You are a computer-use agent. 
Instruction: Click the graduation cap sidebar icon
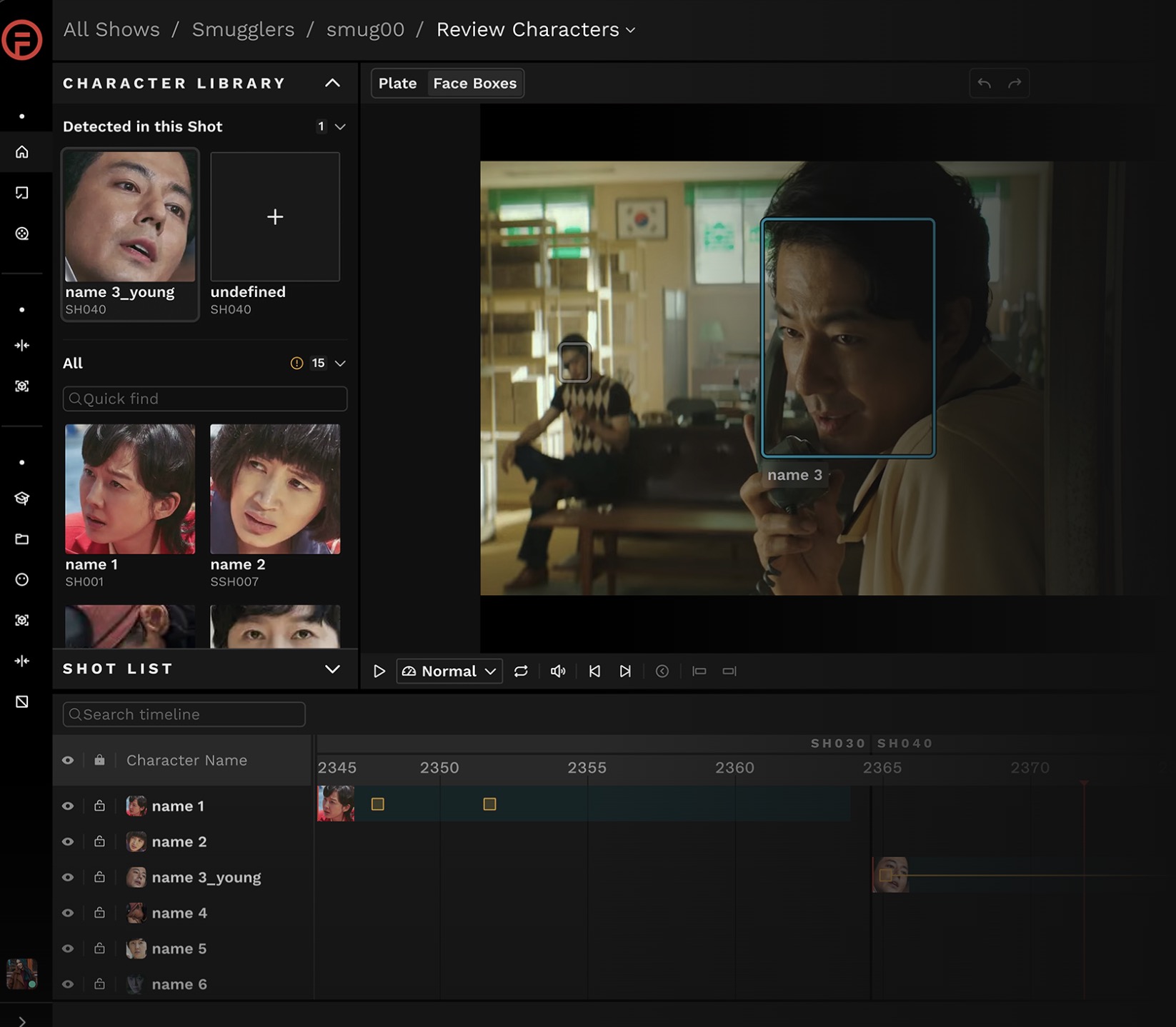(22, 499)
